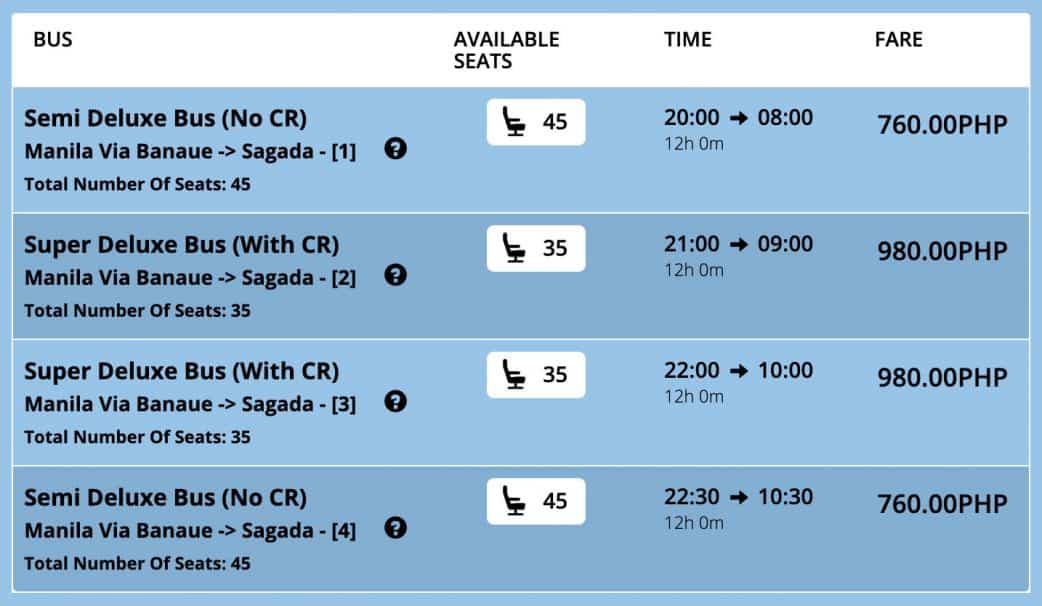Click the TIME column header
Screen dimensions: 1042x606
[687, 40]
